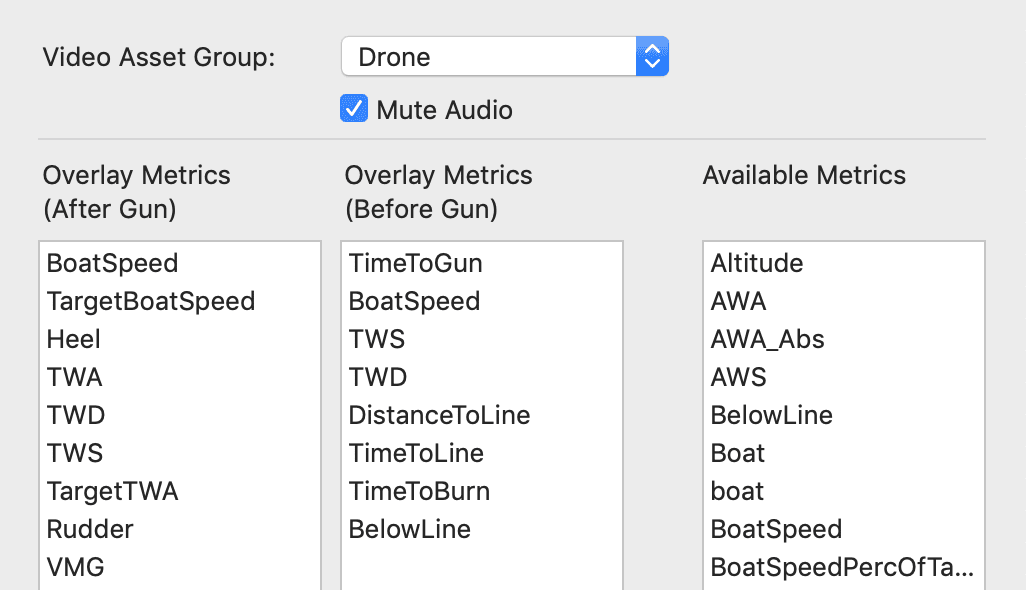The height and width of the screenshot is (590, 1026).
Task: Select TimeToGun in Before Gun list
Action: click(x=482, y=263)
